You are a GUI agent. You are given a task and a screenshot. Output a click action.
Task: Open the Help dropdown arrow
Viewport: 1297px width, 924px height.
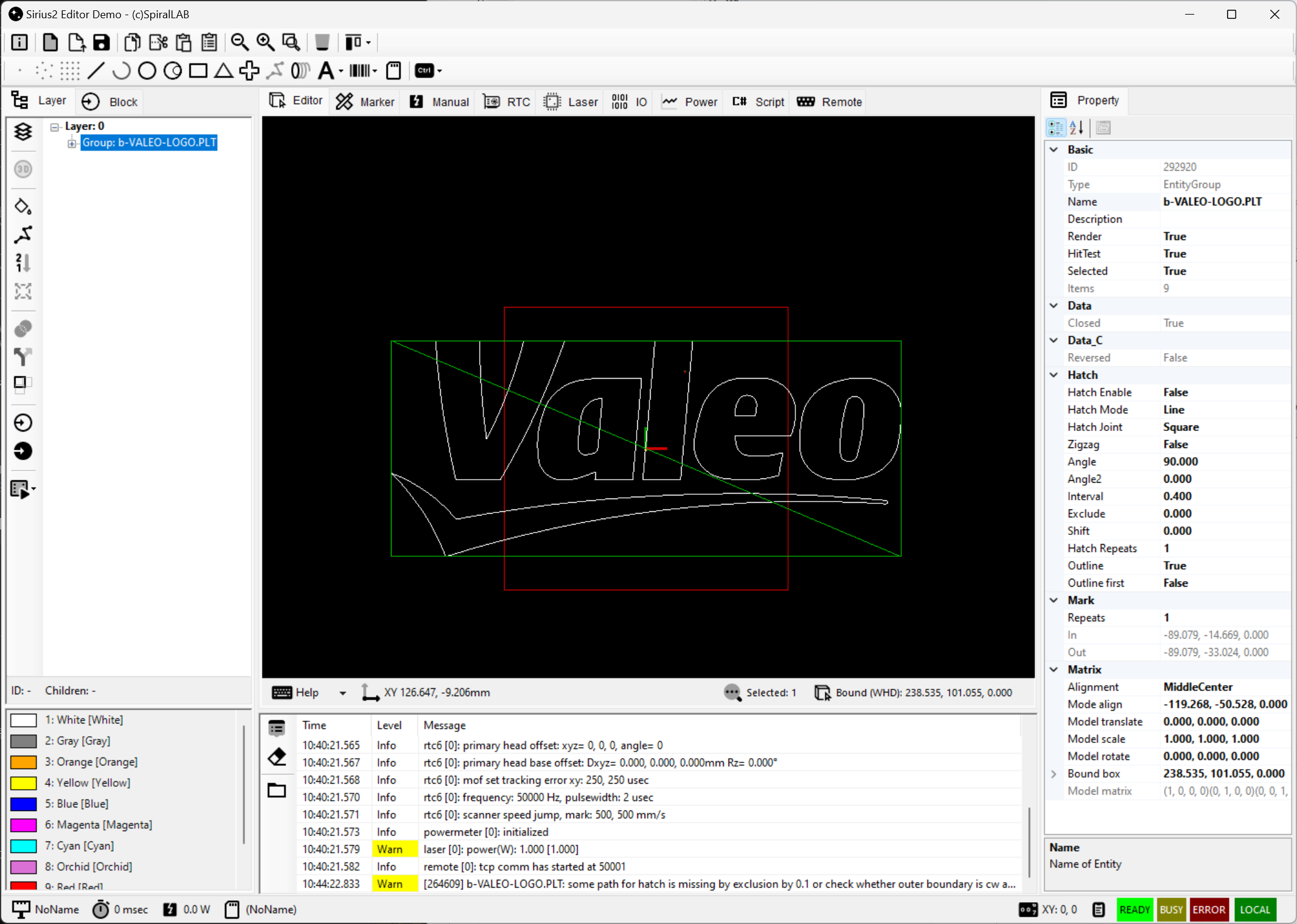point(343,693)
